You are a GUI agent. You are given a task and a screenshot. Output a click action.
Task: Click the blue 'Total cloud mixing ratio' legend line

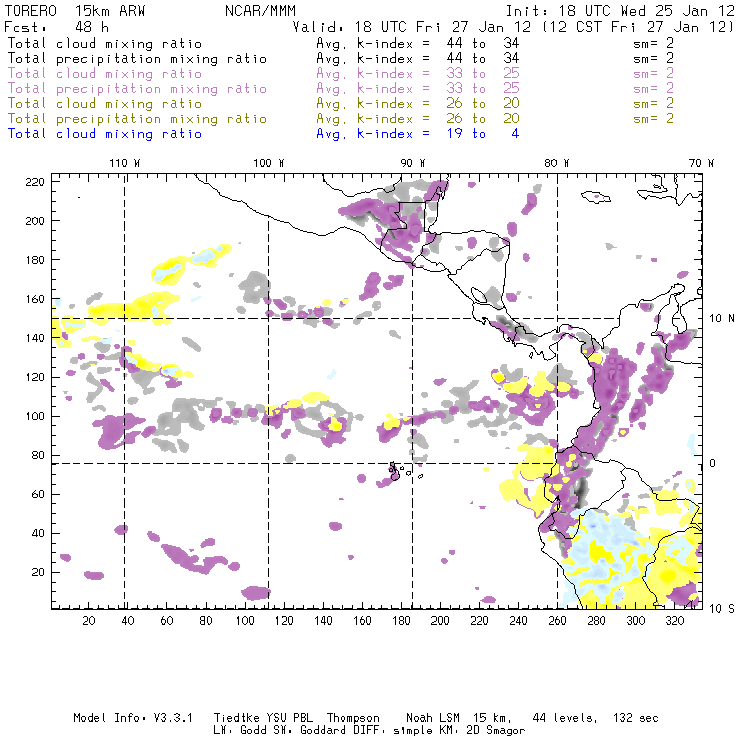105,134
